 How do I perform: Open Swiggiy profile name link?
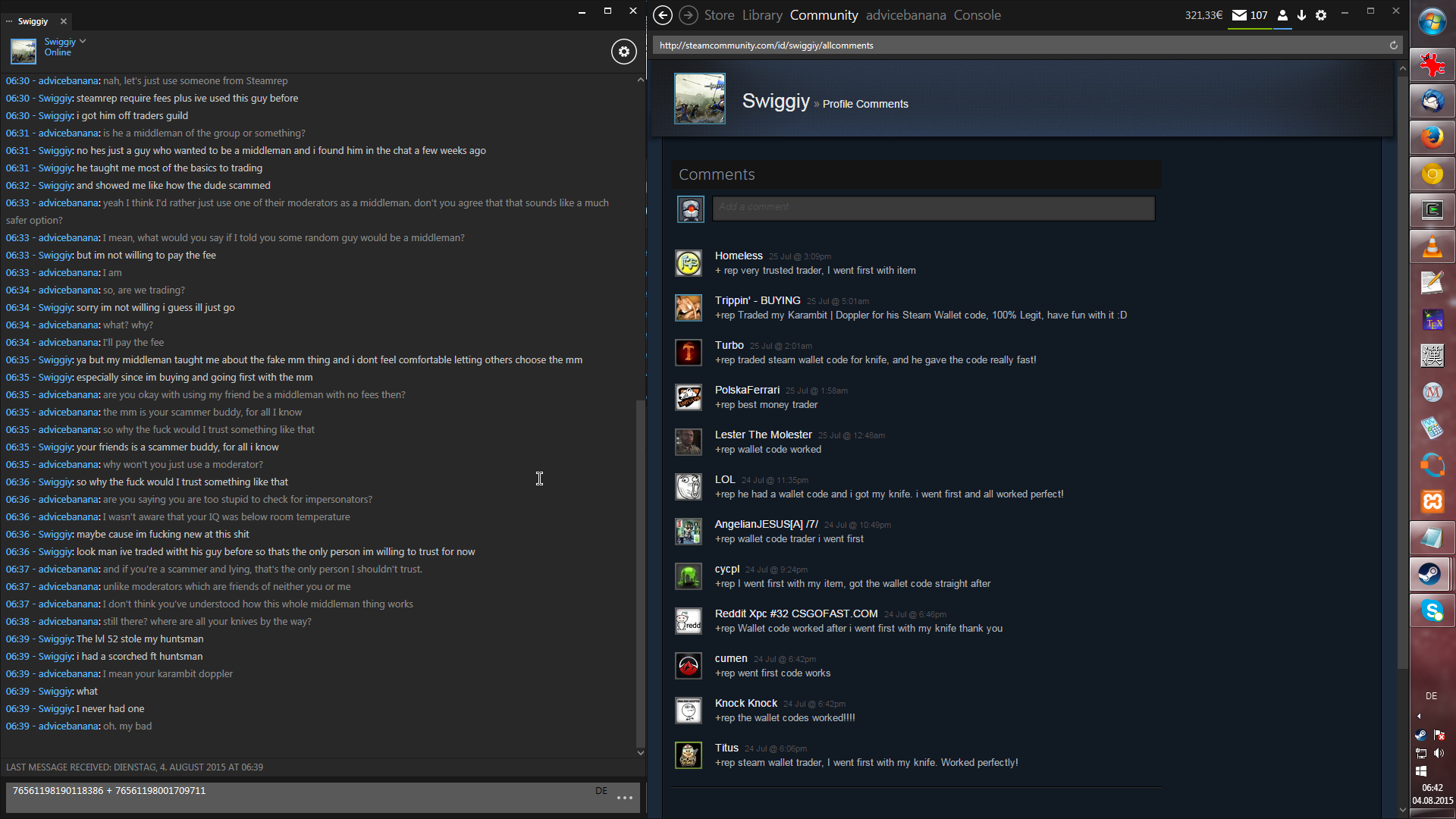(x=776, y=101)
